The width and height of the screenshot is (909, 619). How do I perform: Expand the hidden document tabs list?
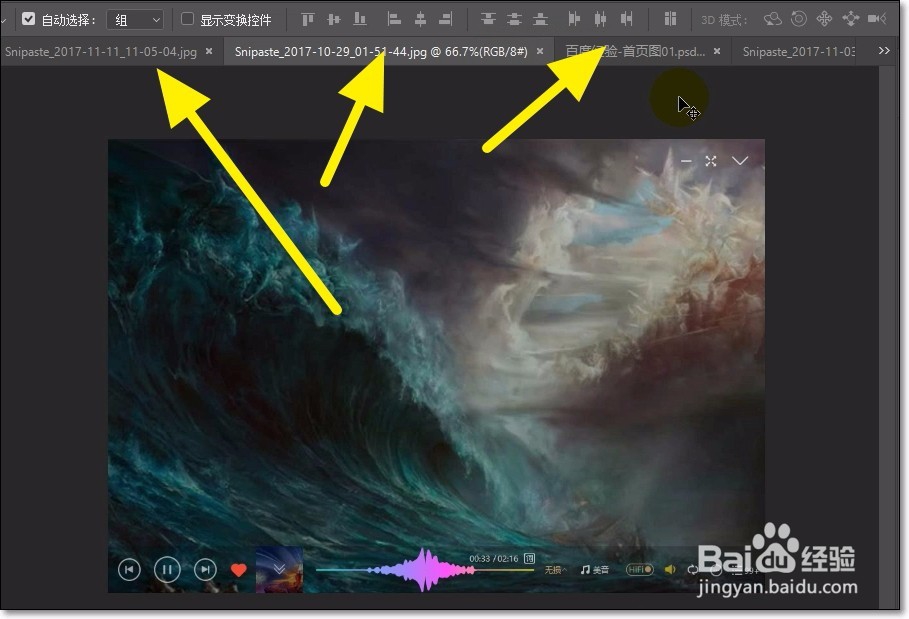click(x=884, y=51)
